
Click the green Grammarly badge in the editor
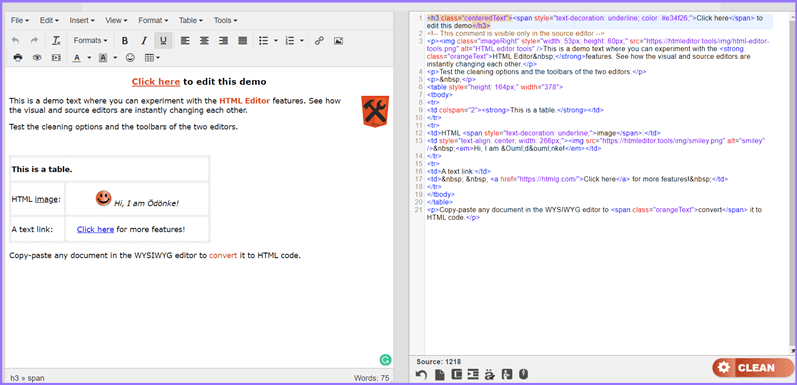coord(385,360)
